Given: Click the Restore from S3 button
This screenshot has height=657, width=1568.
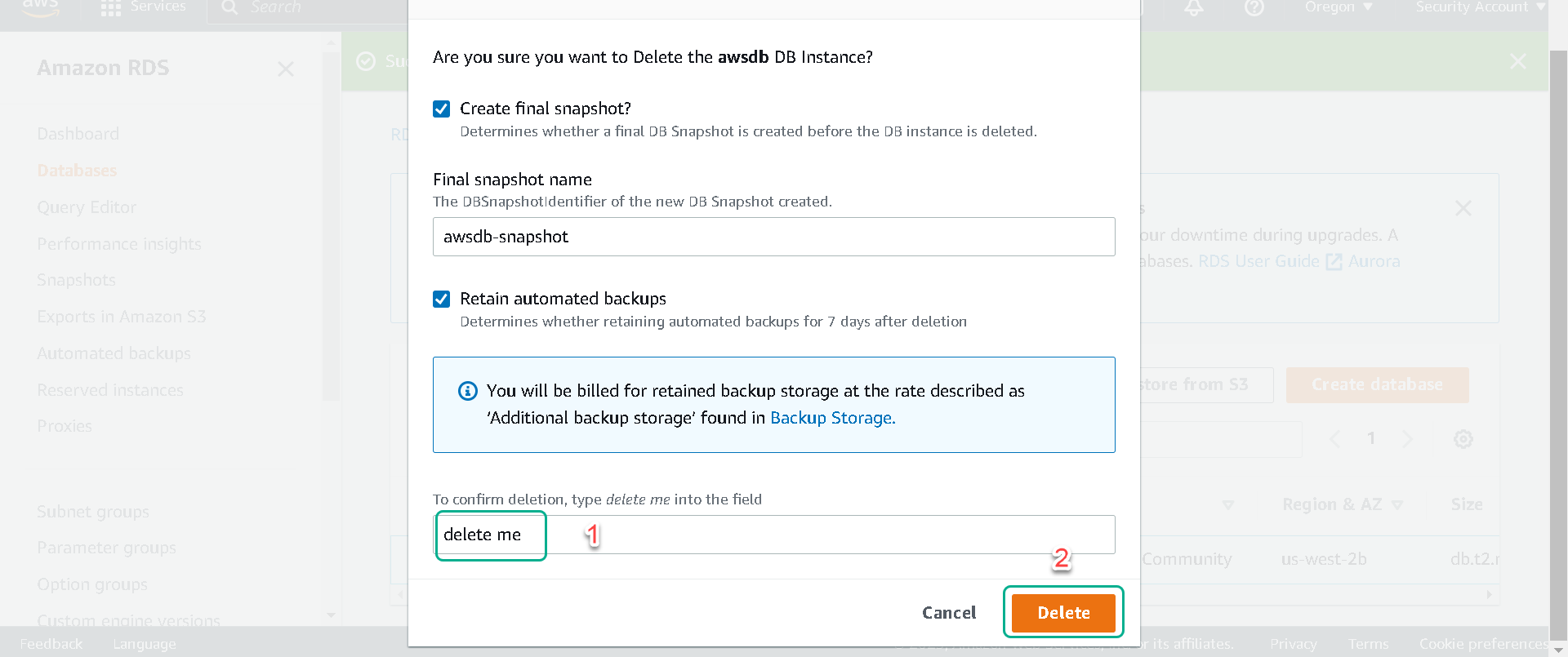Looking at the screenshot, I should (x=1205, y=384).
